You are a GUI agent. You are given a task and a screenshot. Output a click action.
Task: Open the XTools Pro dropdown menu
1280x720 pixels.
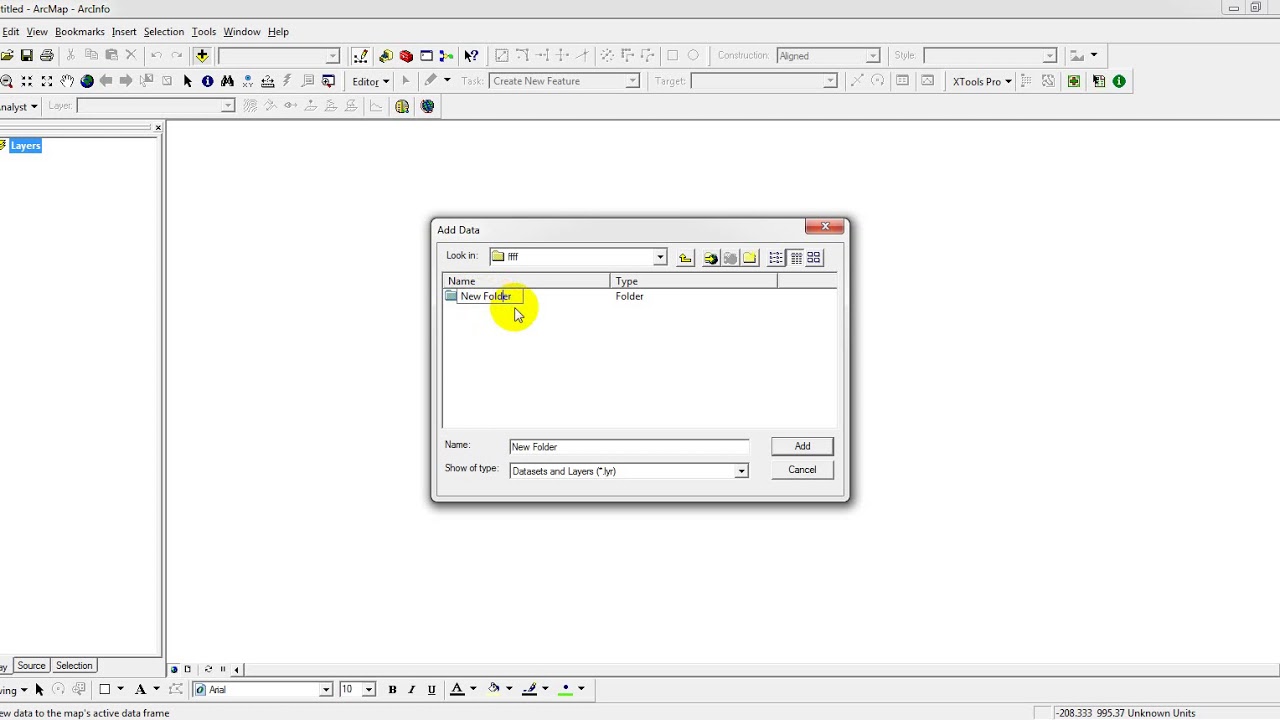click(982, 81)
